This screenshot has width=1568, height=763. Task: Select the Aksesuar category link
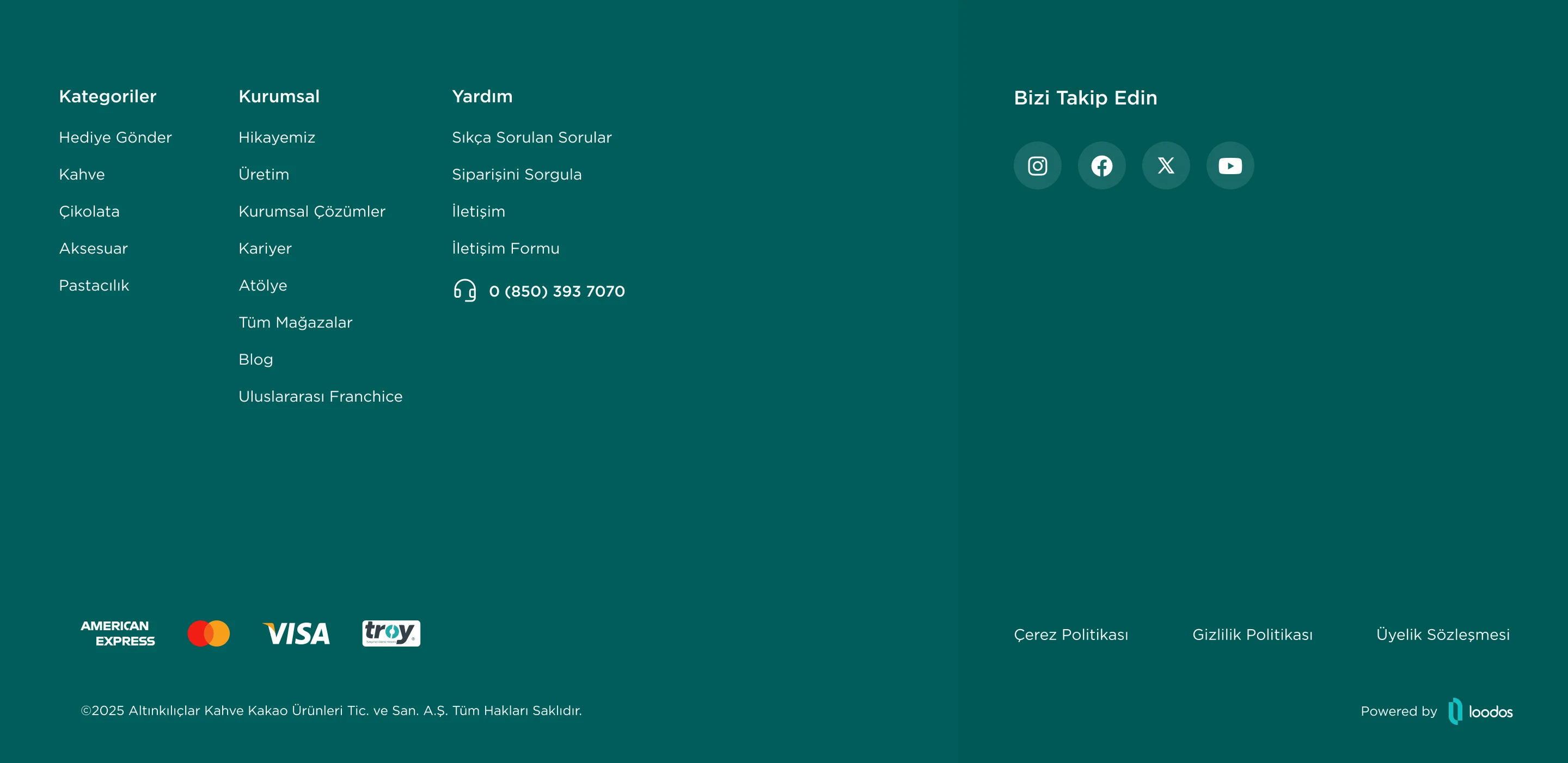point(94,249)
